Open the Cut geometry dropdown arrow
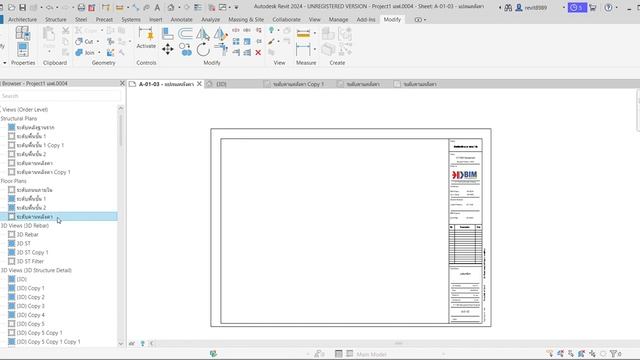 pyautogui.click(x=98, y=42)
